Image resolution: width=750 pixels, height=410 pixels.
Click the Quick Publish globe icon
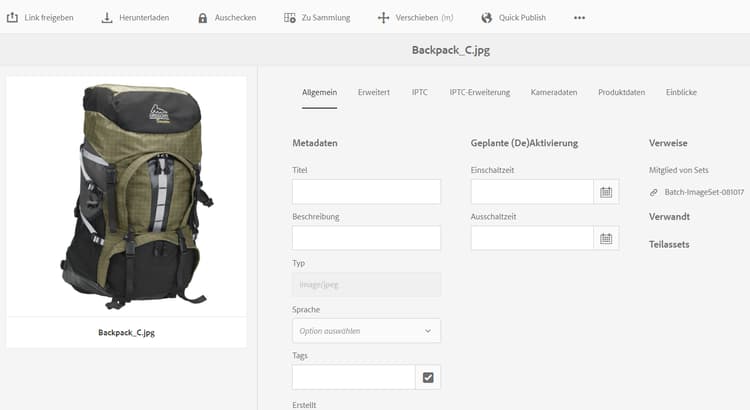coord(487,18)
